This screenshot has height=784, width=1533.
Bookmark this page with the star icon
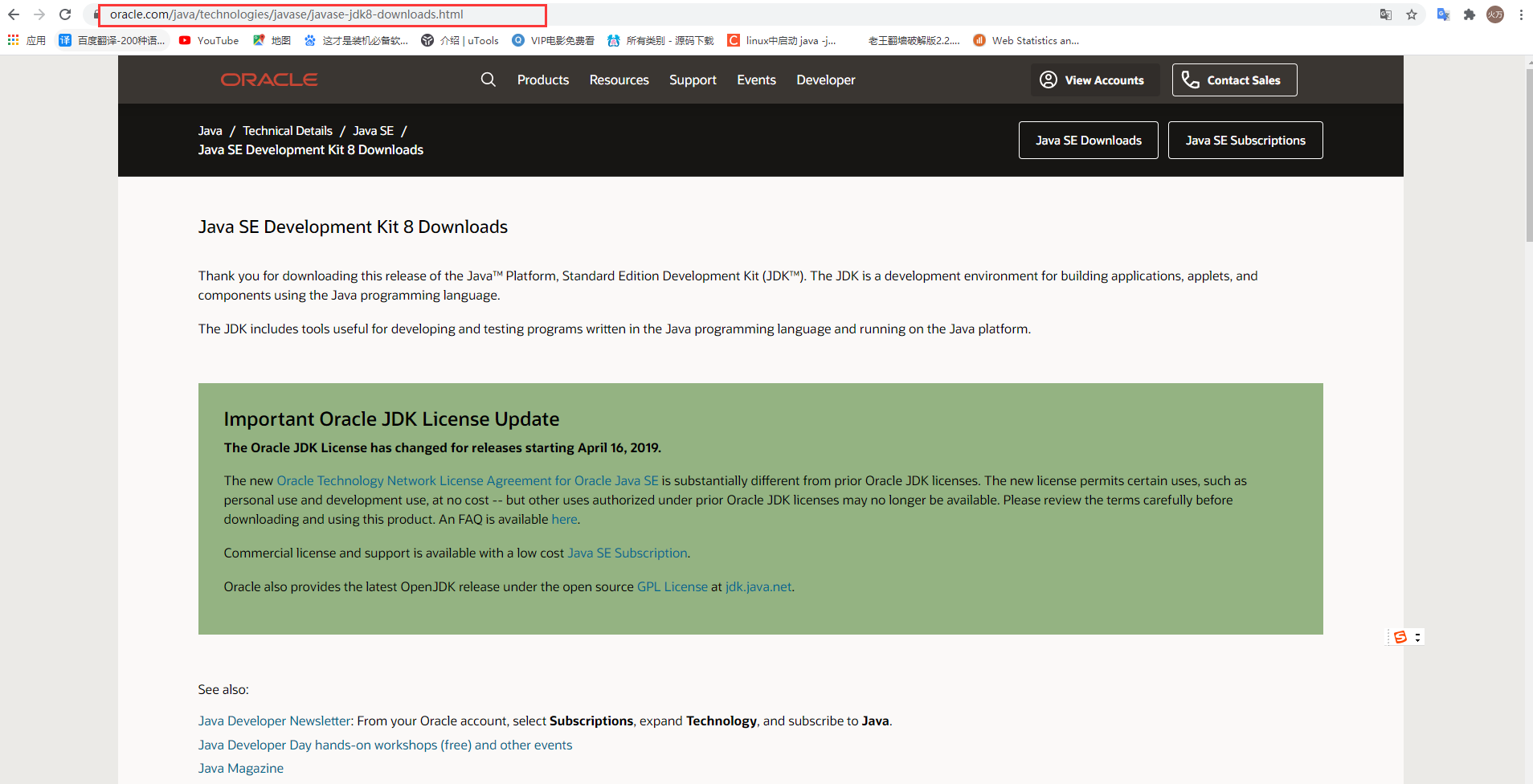point(1412,14)
